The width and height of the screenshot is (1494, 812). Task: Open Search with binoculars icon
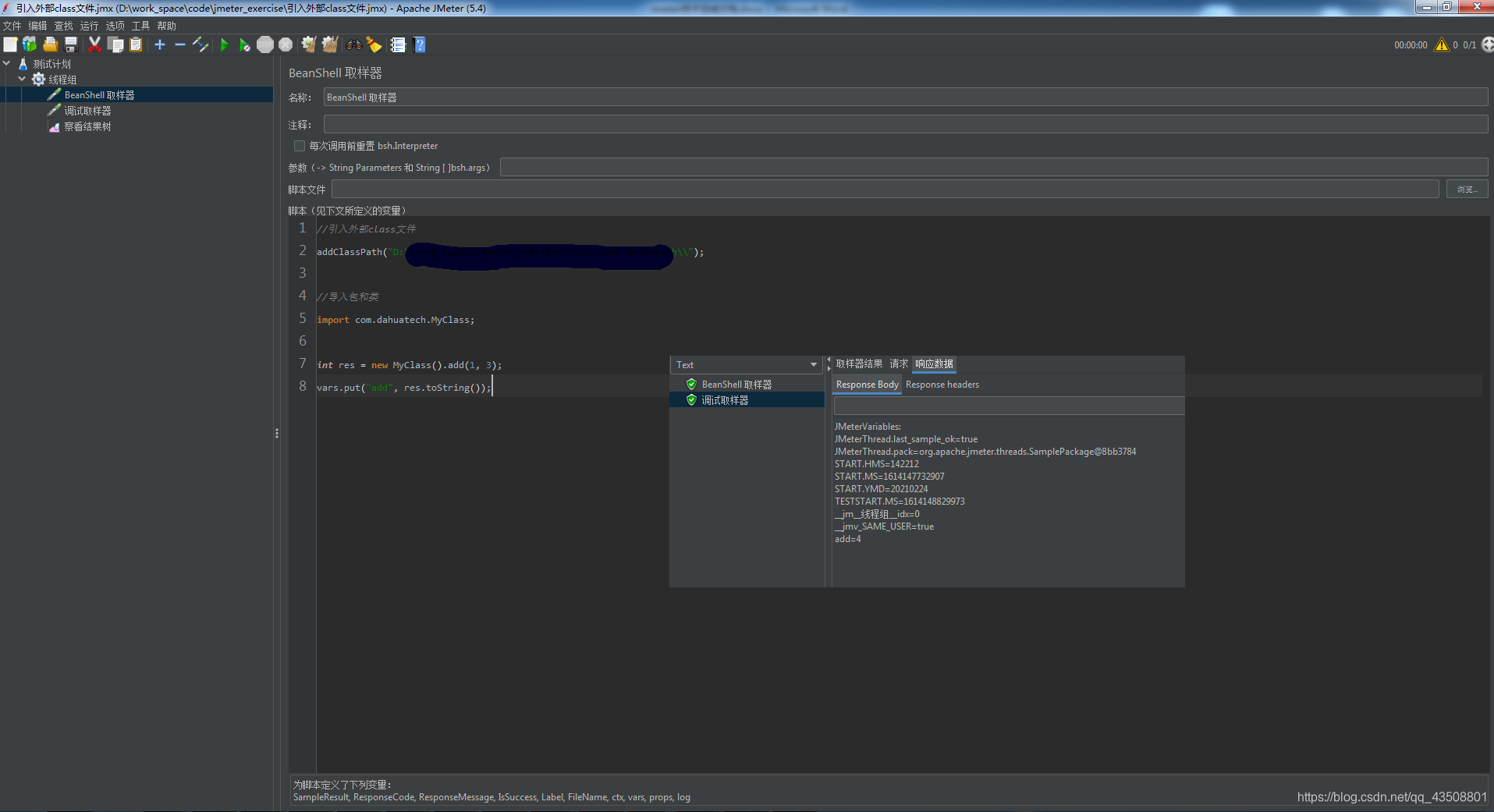[x=354, y=44]
